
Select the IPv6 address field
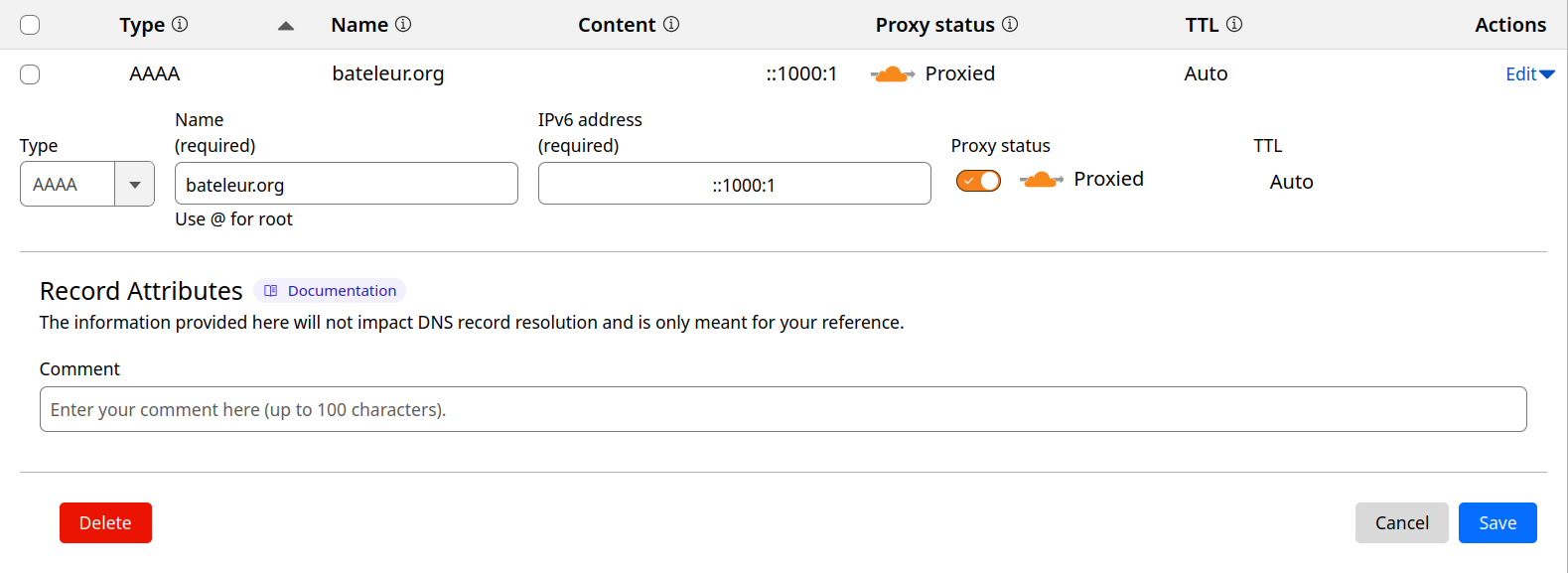click(x=735, y=183)
